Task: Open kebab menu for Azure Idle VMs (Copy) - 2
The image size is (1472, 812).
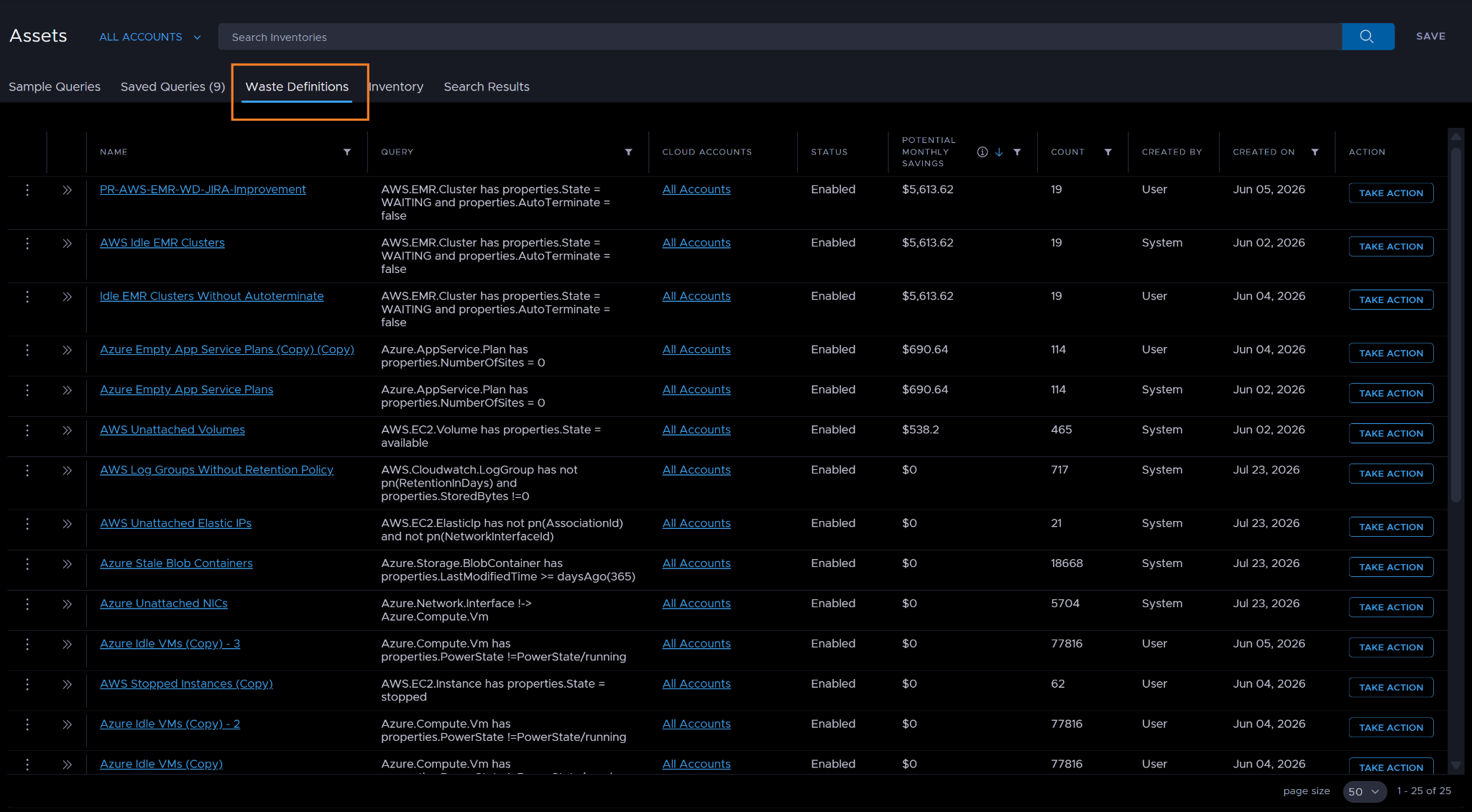Action: 27,724
